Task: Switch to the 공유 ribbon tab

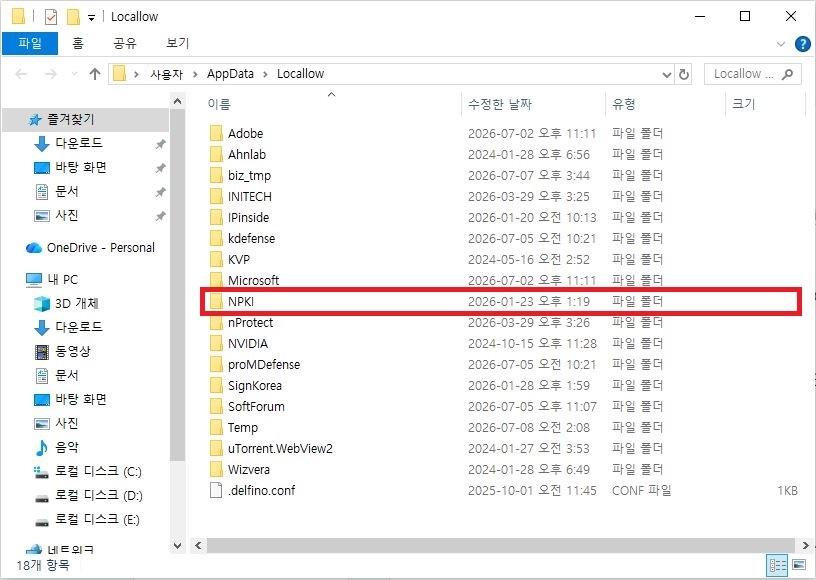Action: click(125, 43)
